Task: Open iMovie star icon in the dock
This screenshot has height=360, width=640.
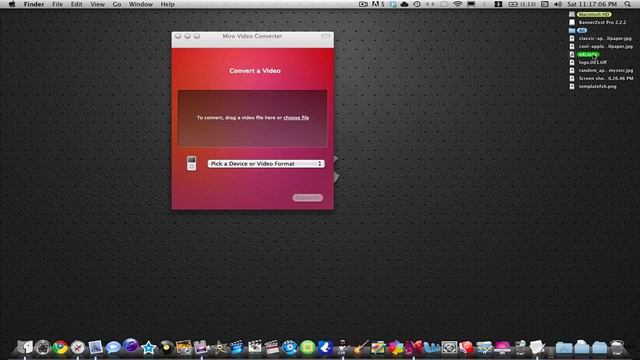Action: coord(220,347)
